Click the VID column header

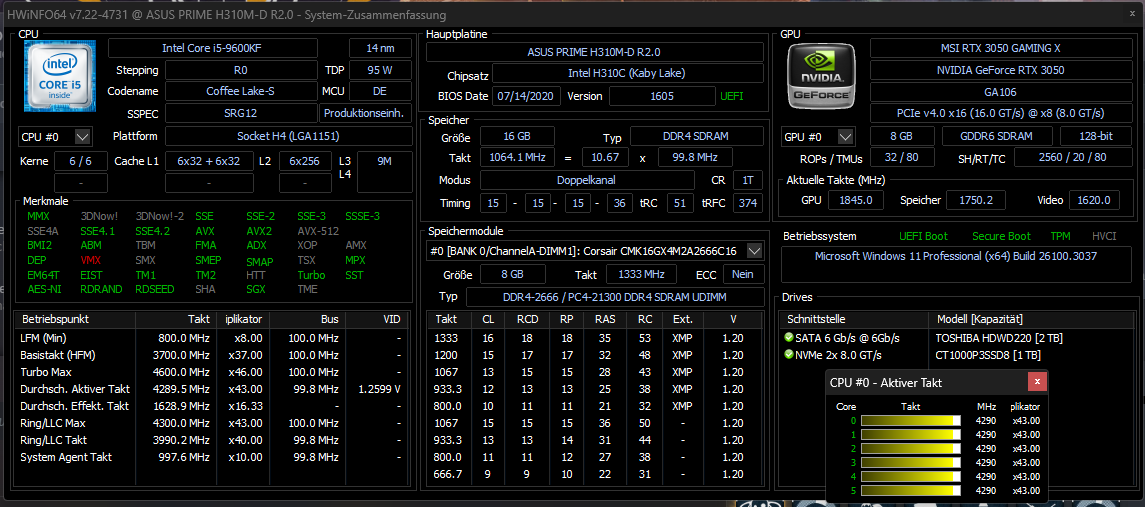point(379,320)
